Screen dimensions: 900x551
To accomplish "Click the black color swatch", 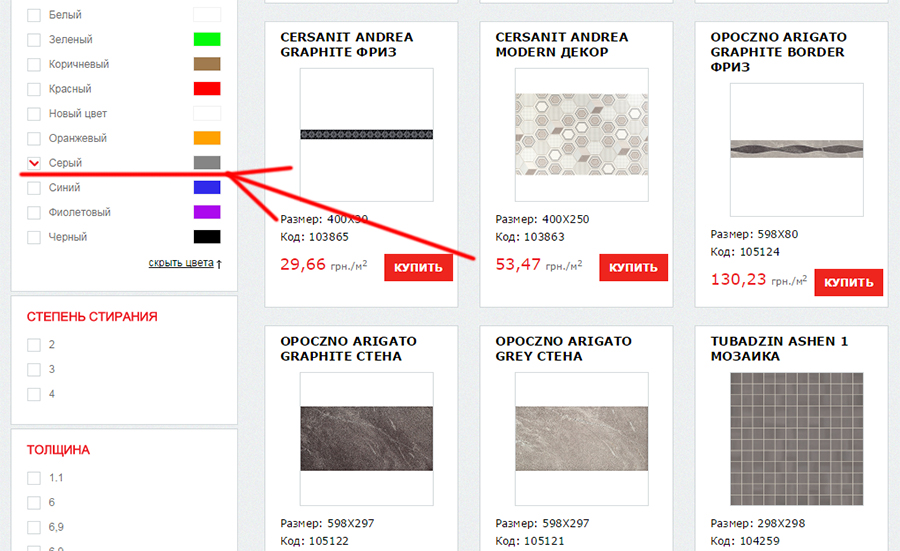I will click(207, 236).
